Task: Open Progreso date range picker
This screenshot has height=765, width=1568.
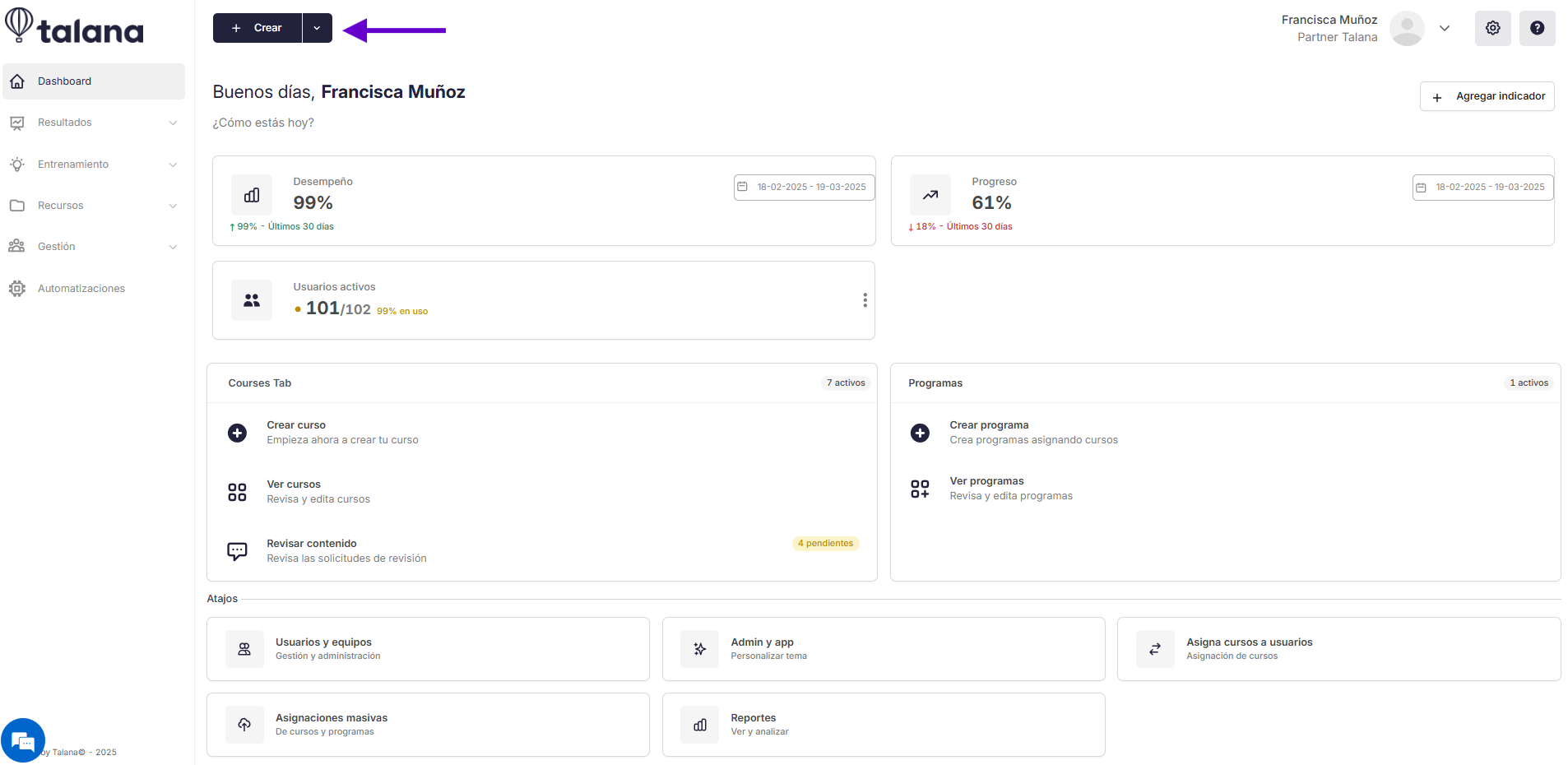Action: tap(1482, 187)
